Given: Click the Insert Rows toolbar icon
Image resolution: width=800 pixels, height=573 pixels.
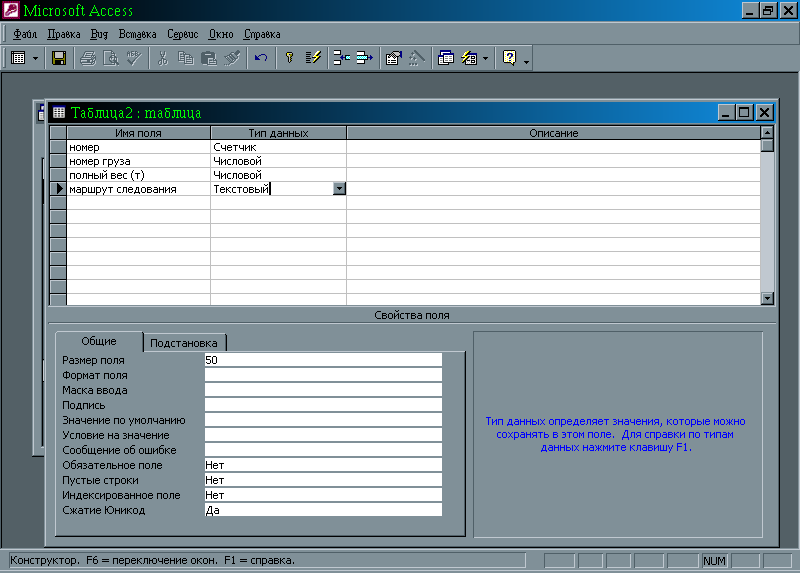Looking at the screenshot, I should [341, 58].
